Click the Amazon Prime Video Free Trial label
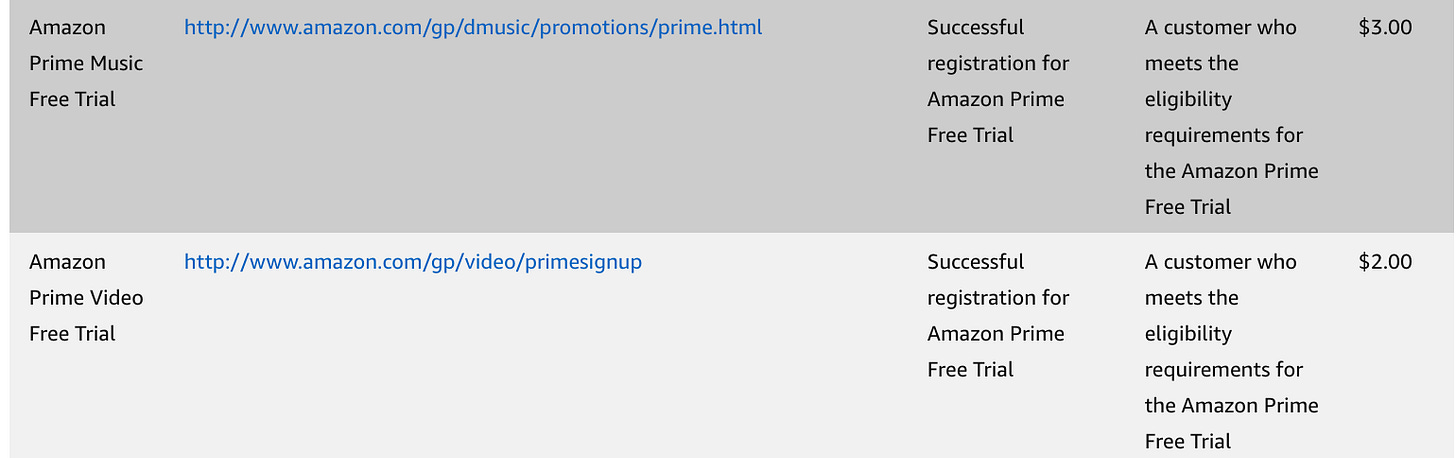This screenshot has width=1456, height=458. (86, 297)
